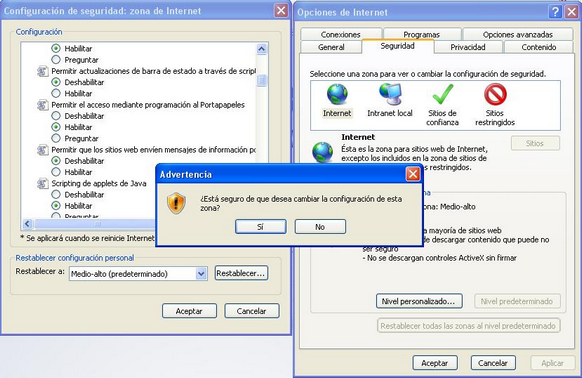Select Deshabilitar under Permitir el acceso al Portapapeles
The height and width of the screenshot is (378, 582).
pos(56,116)
